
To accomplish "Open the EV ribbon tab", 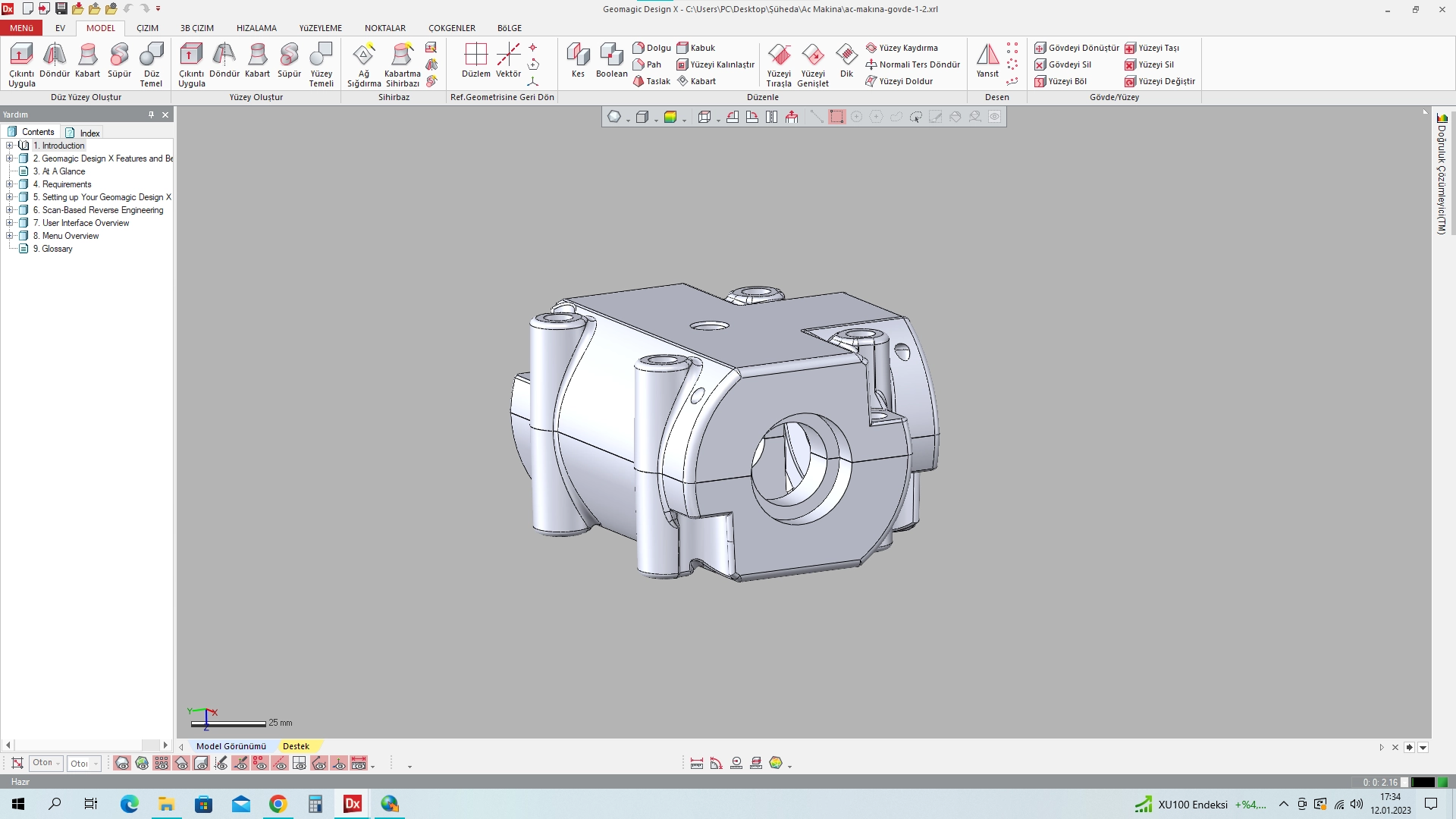I will click(x=60, y=28).
